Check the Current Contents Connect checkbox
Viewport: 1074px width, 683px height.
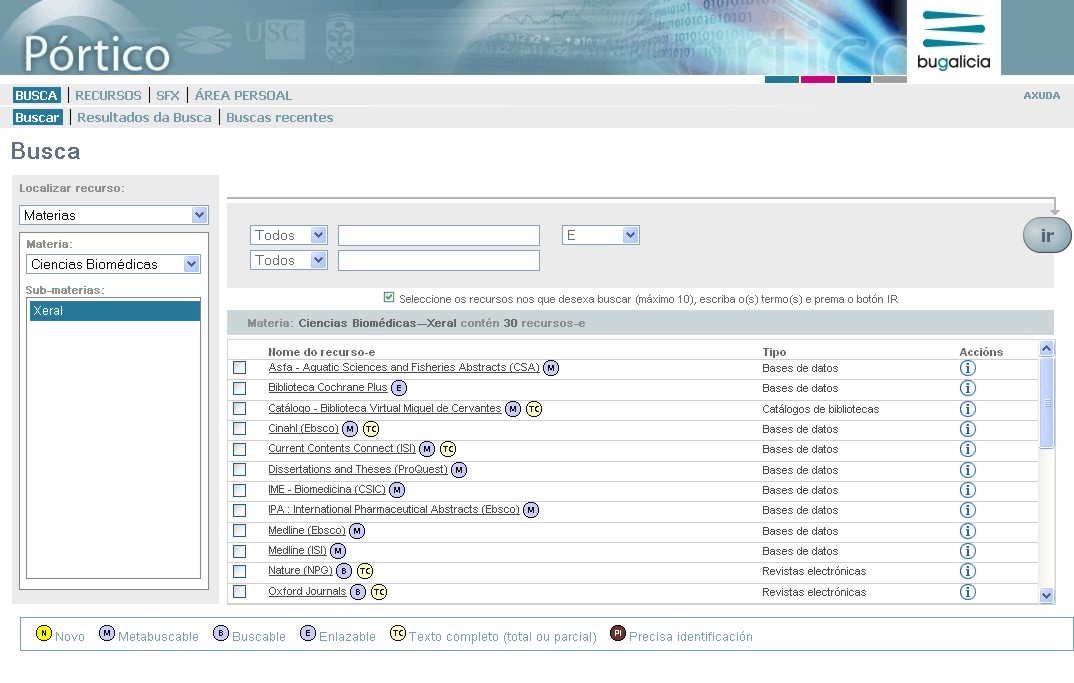click(239, 449)
